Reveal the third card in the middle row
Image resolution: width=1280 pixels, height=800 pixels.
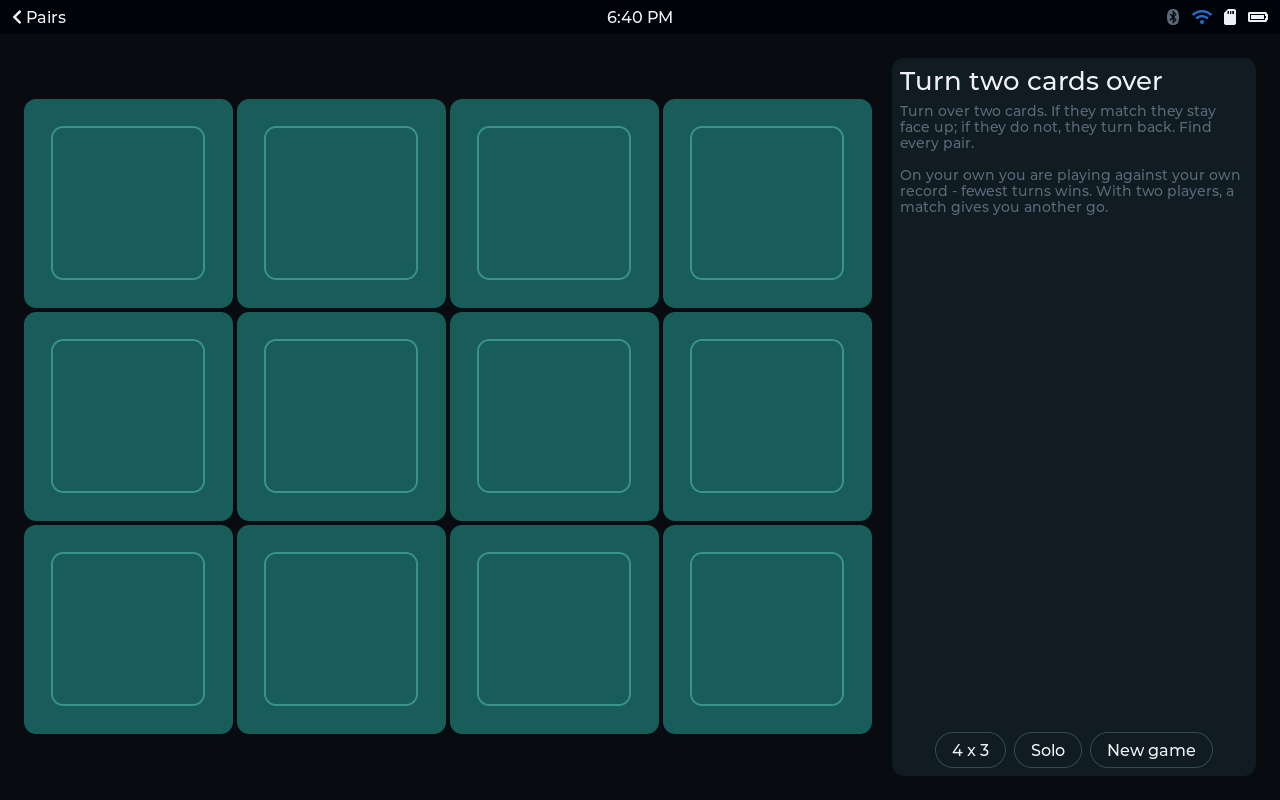click(554, 416)
